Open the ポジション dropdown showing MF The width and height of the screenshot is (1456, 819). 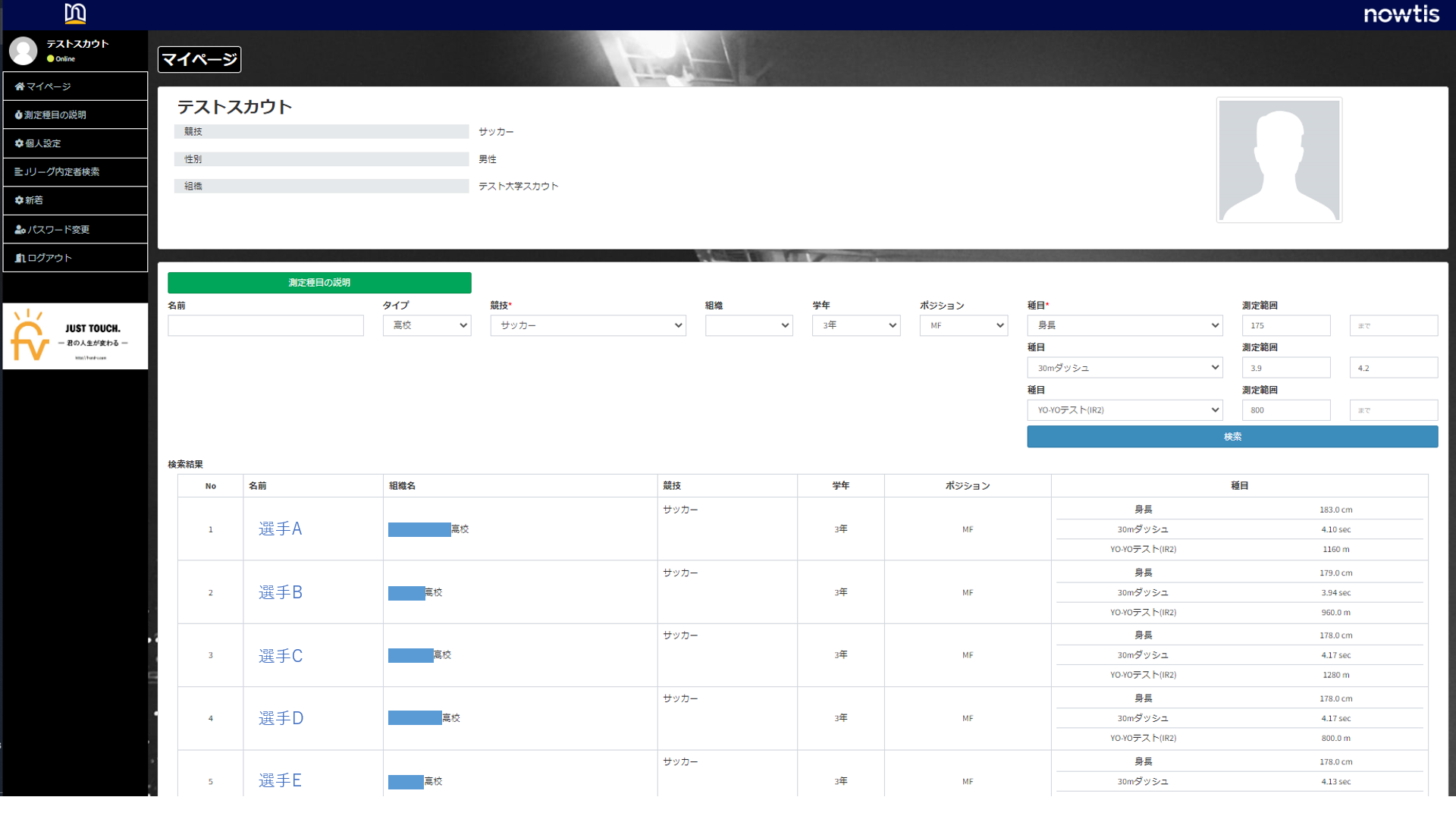[x=963, y=325]
